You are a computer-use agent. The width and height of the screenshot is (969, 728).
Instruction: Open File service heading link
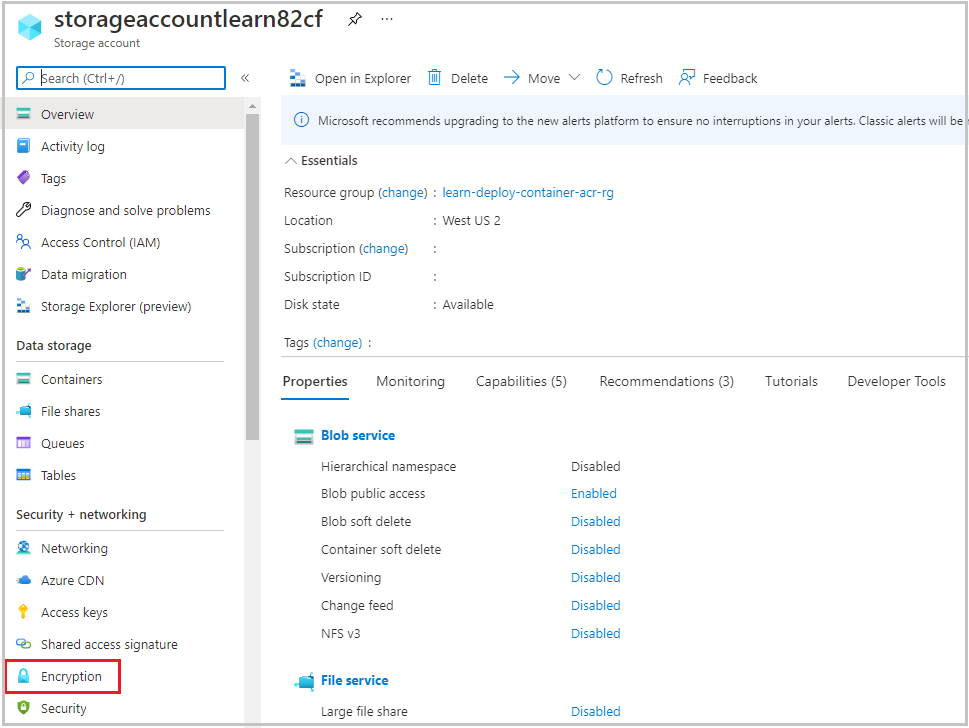pyautogui.click(x=355, y=680)
